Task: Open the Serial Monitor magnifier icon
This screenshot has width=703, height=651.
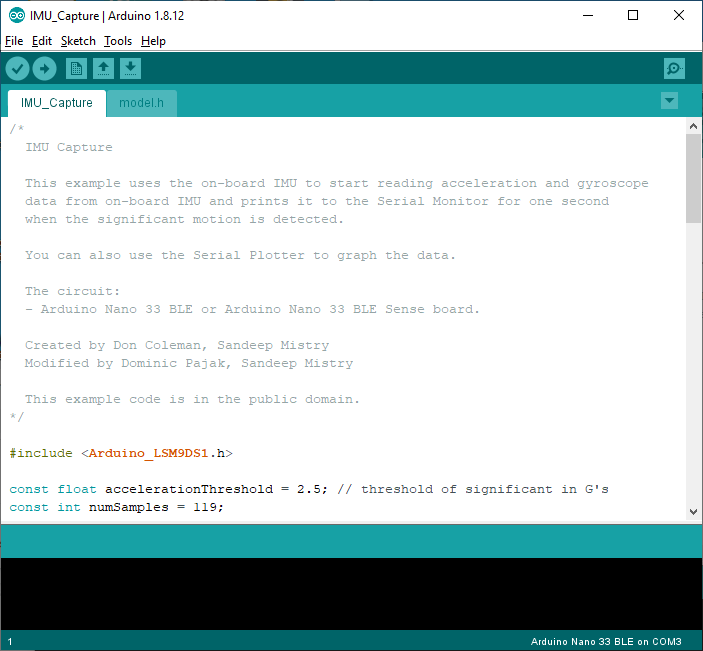Action: click(x=674, y=69)
